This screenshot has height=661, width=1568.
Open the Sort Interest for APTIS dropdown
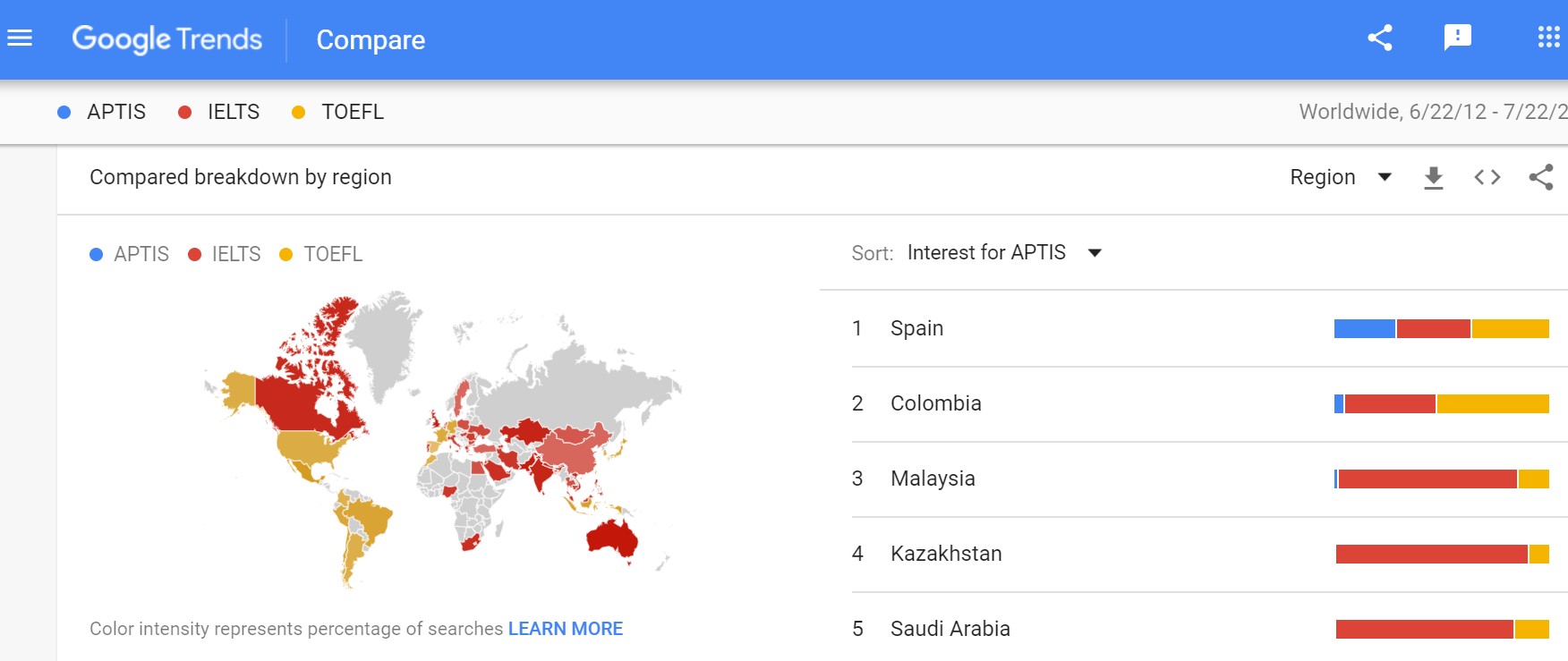(1003, 253)
